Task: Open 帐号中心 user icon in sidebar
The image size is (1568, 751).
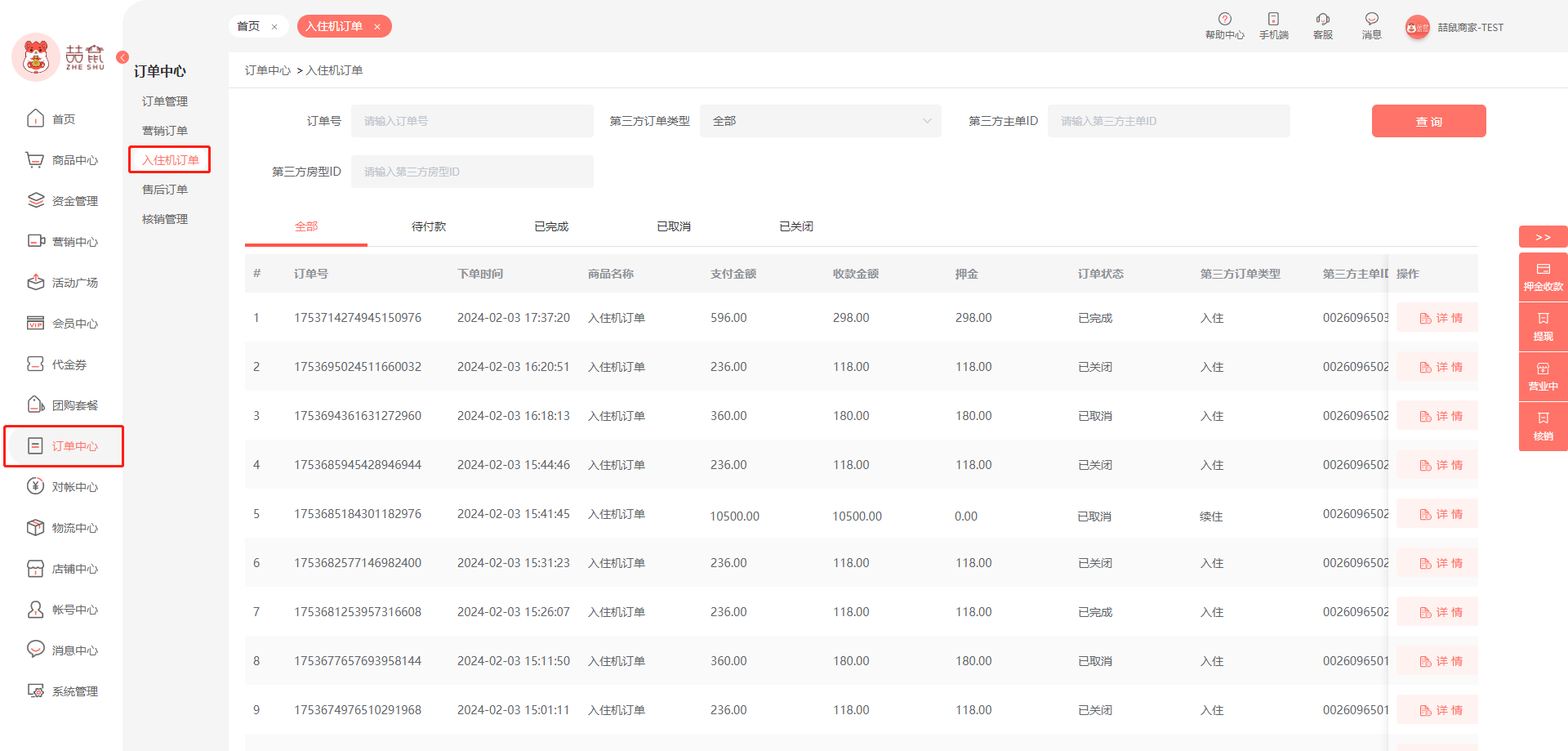Action: point(35,609)
